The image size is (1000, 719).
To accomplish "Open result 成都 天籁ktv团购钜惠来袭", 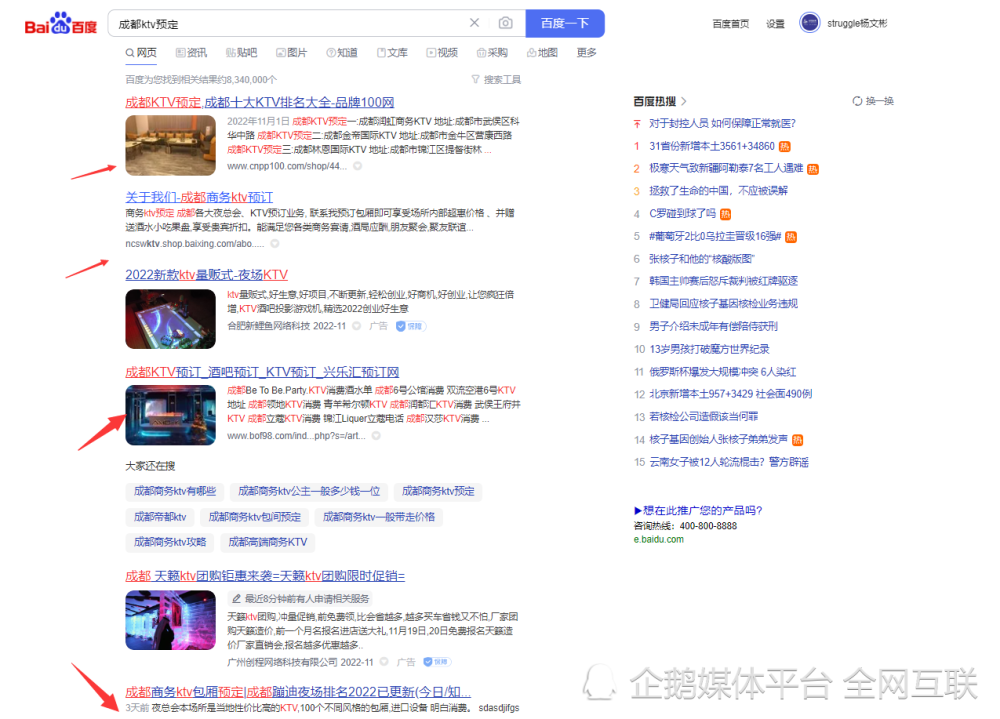I will (265, 576).
